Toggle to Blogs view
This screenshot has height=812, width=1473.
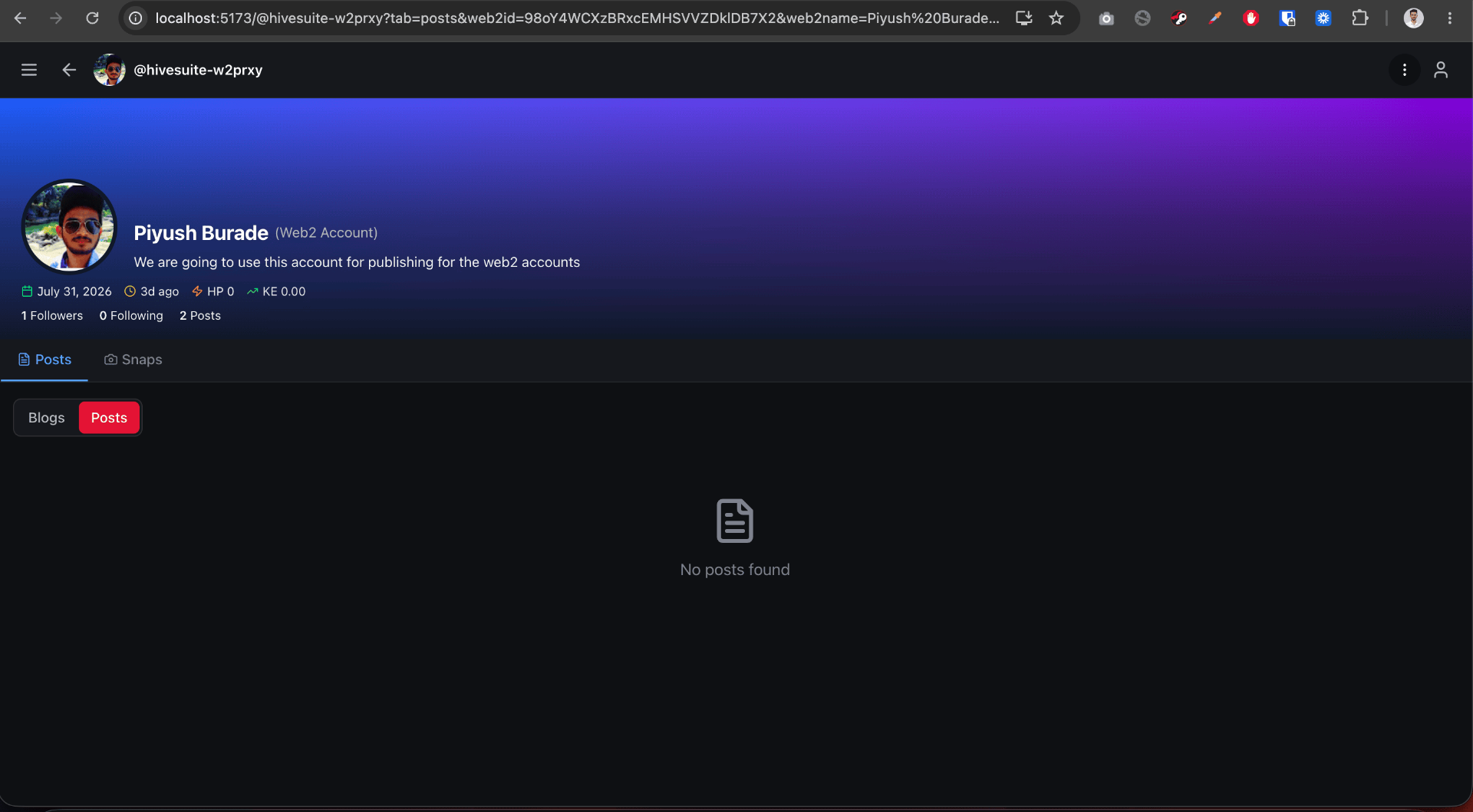(47, 418)
